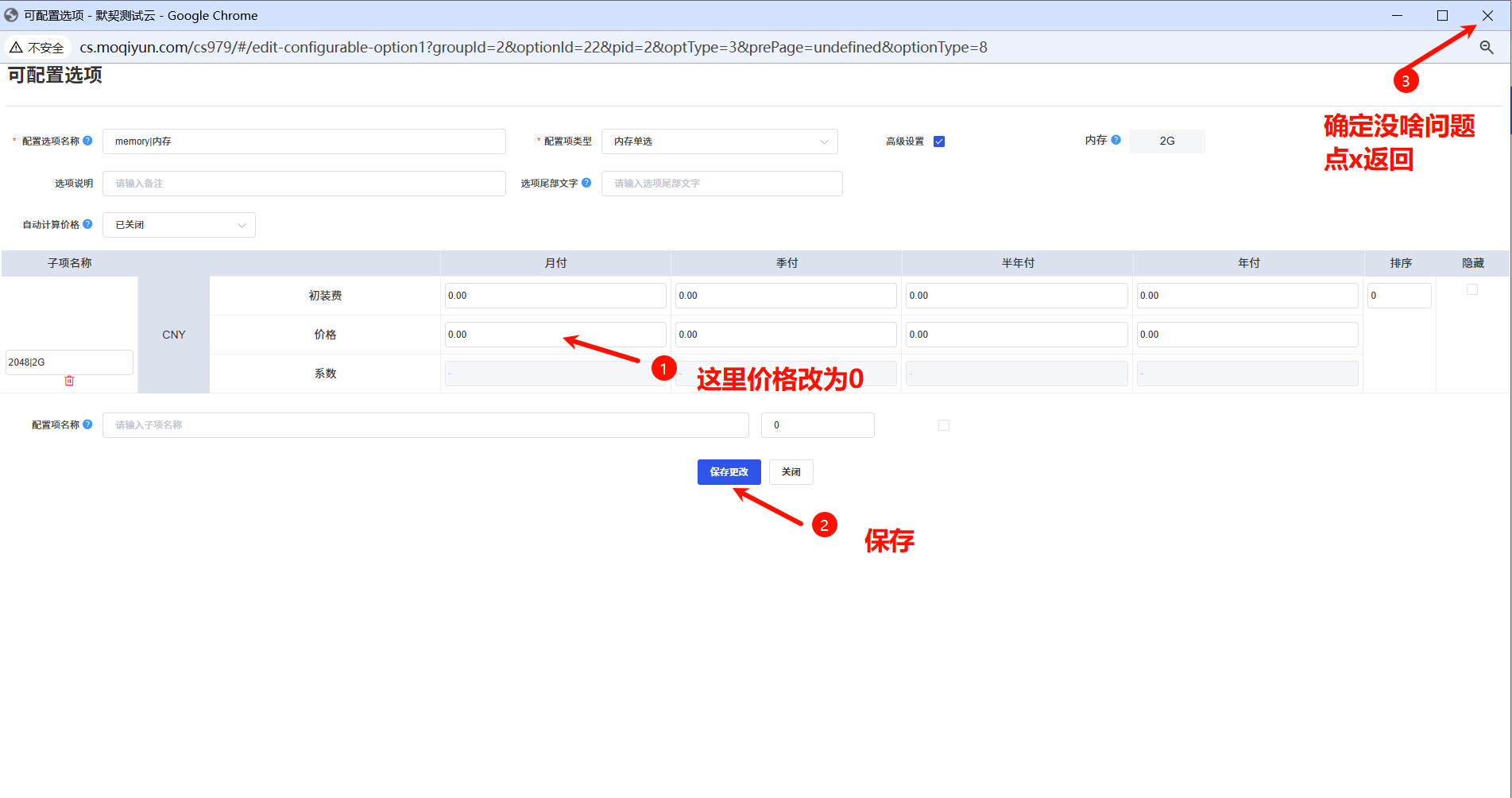The height and width of the screenshot is (798, 1512).
Task: Click the 排序 field in 2048|2G row
Action: tap(1399, 296)
